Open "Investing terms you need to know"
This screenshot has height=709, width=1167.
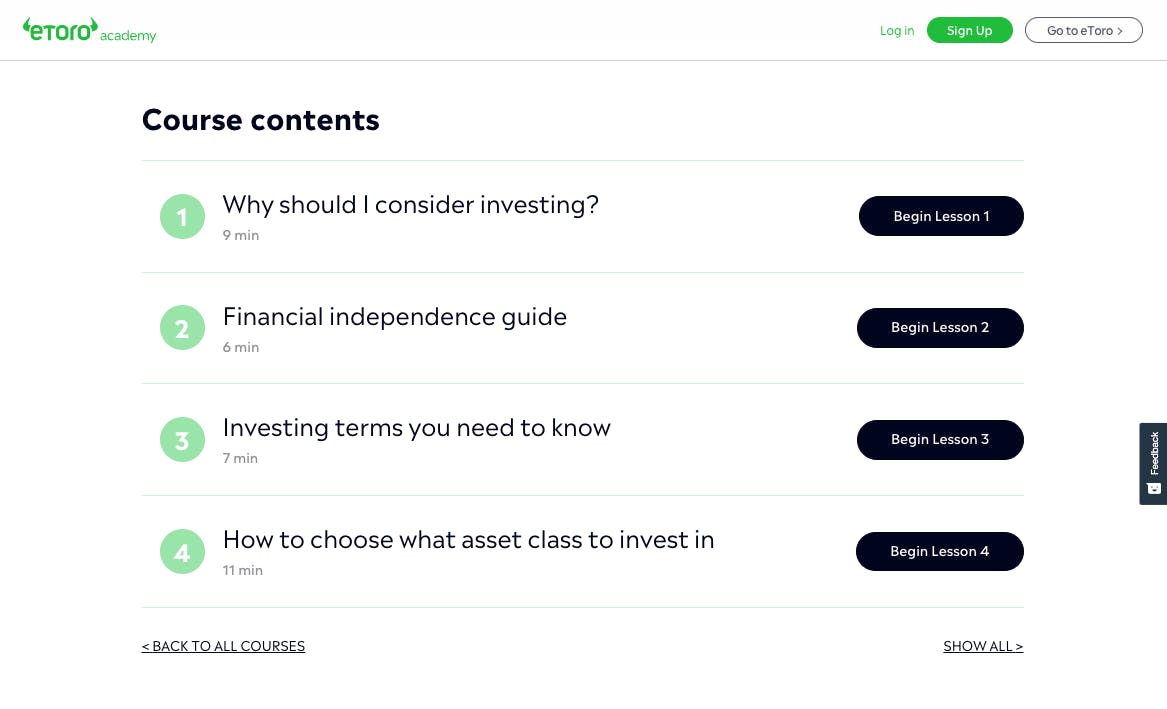click(x=416, y=428)
